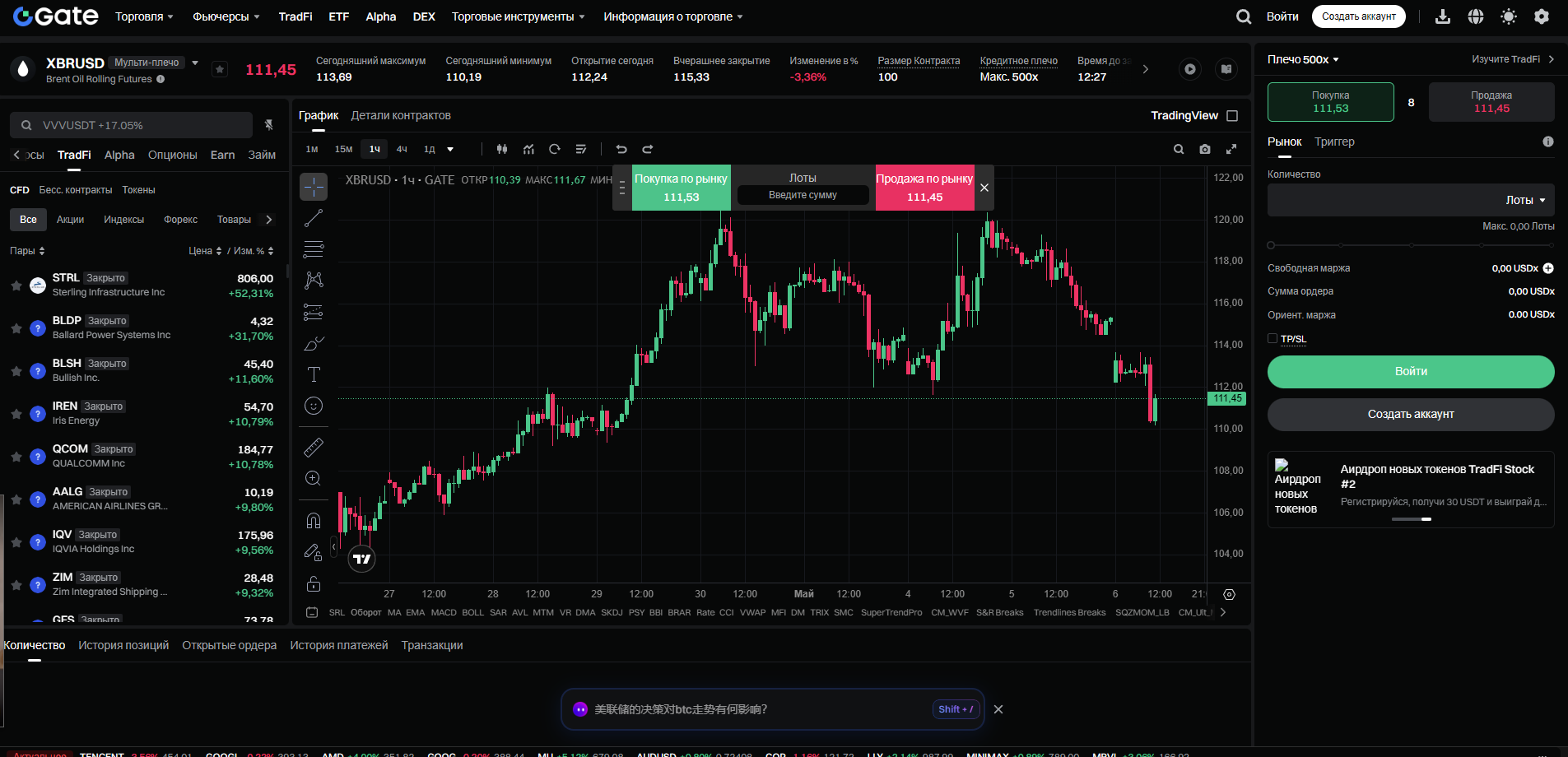Open the trading guide book icon

[1226, 69]
